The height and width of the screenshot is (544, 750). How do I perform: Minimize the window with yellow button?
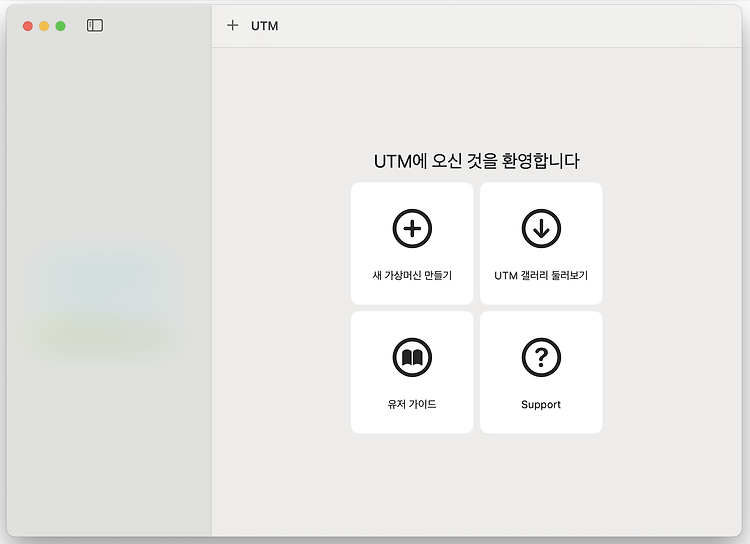44,26
